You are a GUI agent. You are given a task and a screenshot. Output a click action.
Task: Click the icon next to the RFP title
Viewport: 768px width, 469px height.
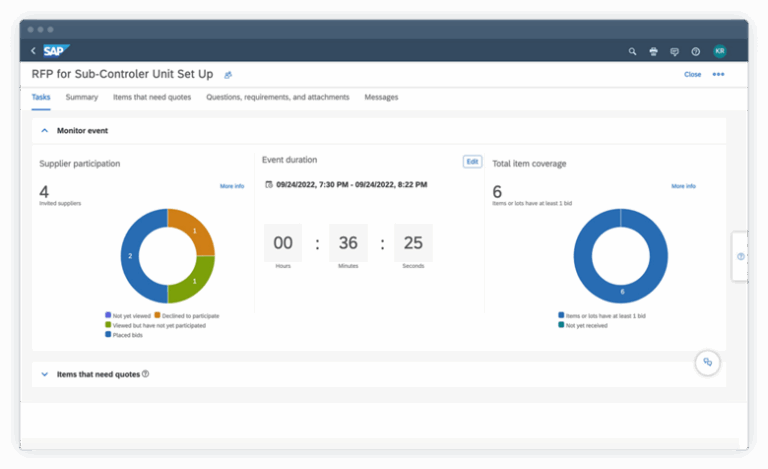(x=228, y=75)
